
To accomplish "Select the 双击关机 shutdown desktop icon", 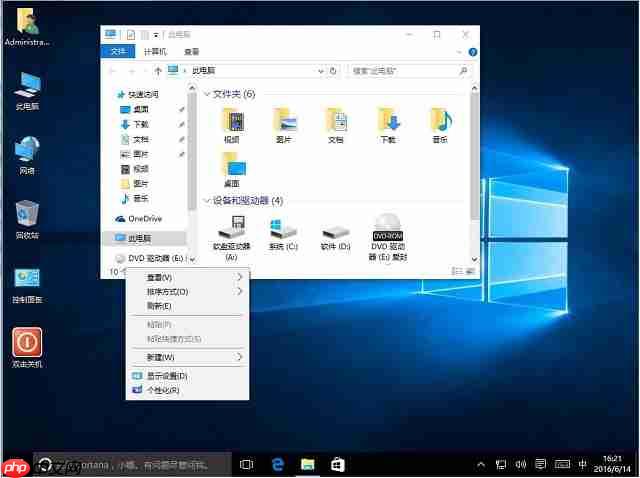I will pos(27,348).
